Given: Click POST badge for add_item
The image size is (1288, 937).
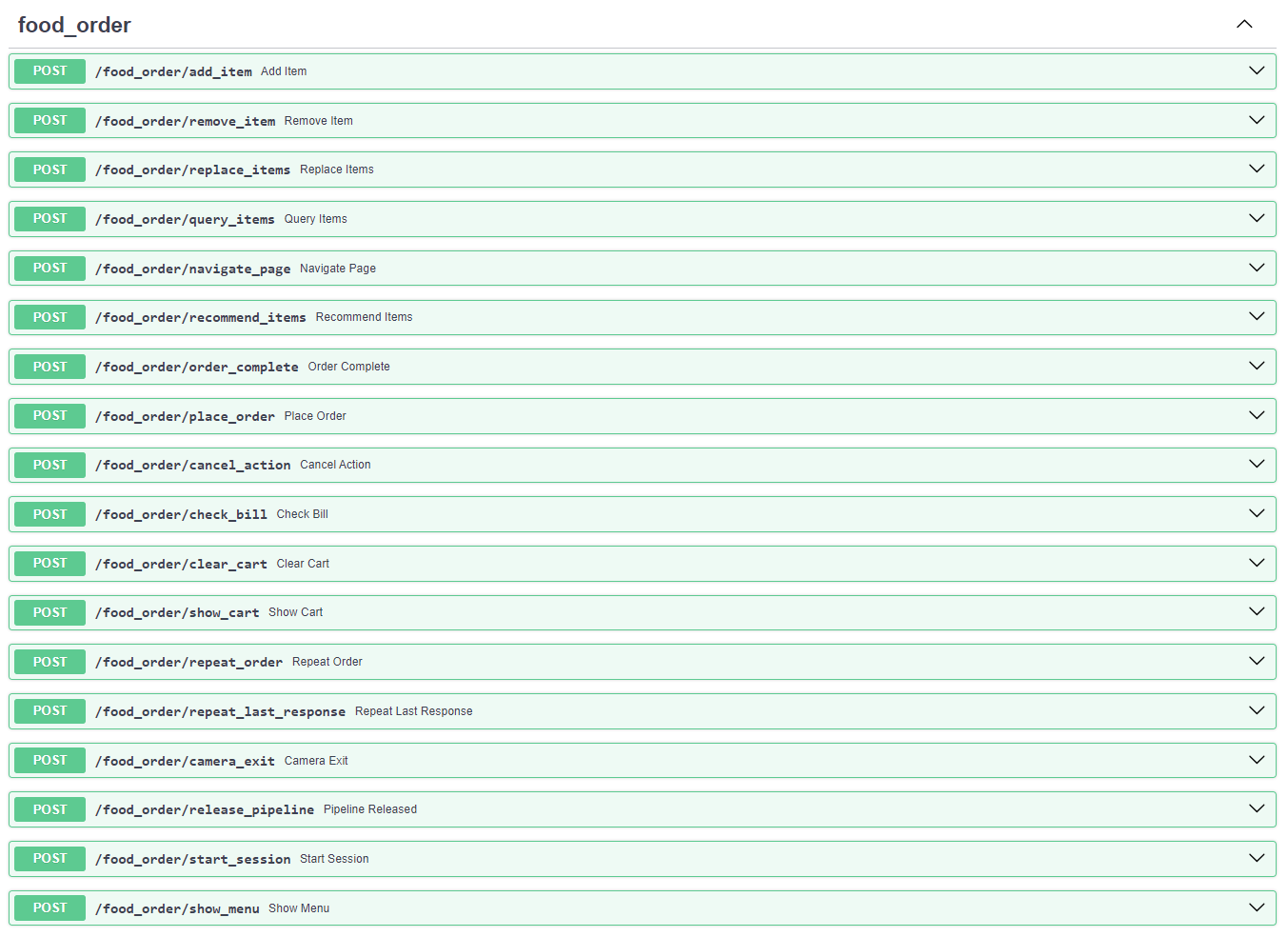Looking at the screenshot, I should [50, 71].
